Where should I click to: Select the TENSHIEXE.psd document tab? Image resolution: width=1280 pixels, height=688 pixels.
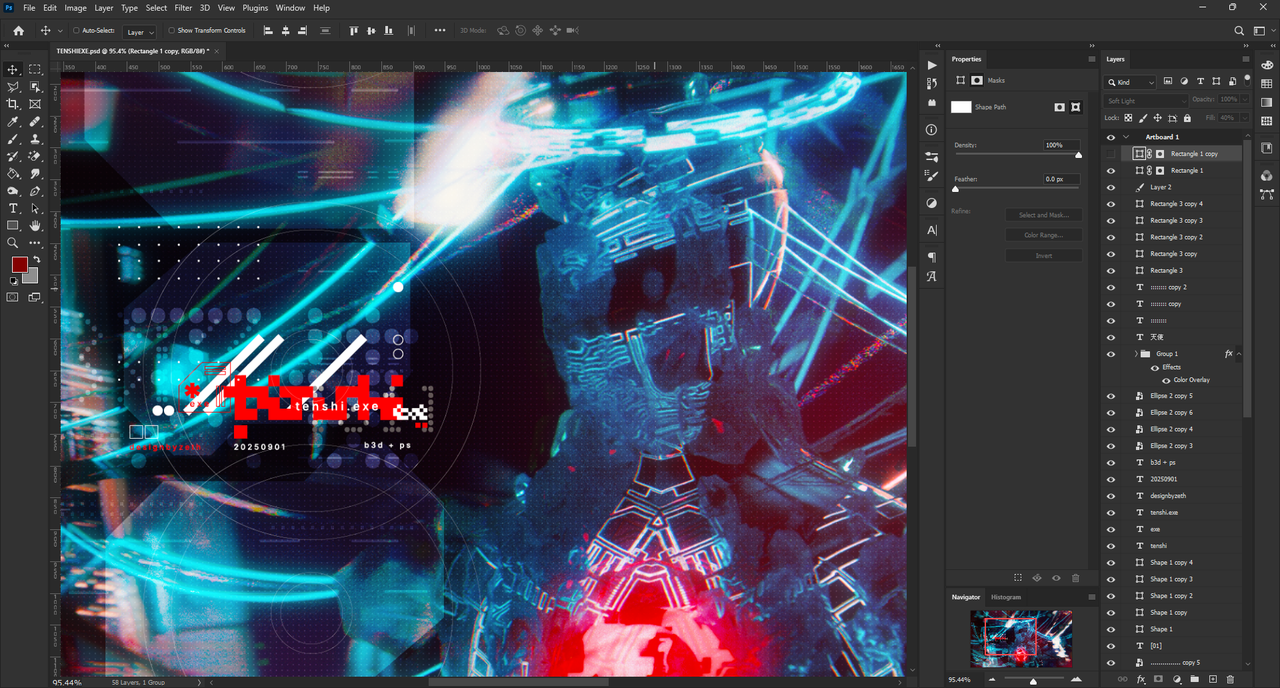point(133,50)
